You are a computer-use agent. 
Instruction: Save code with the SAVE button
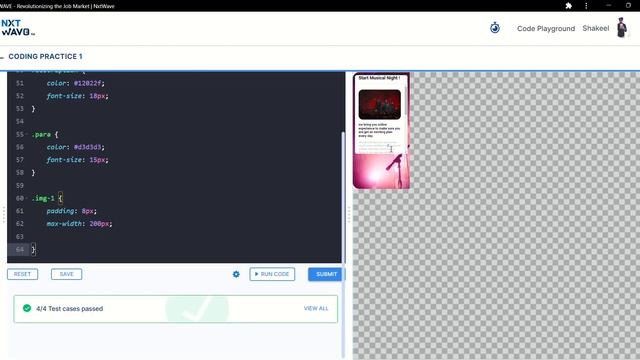pyautogui.click(x=67, y=274)
